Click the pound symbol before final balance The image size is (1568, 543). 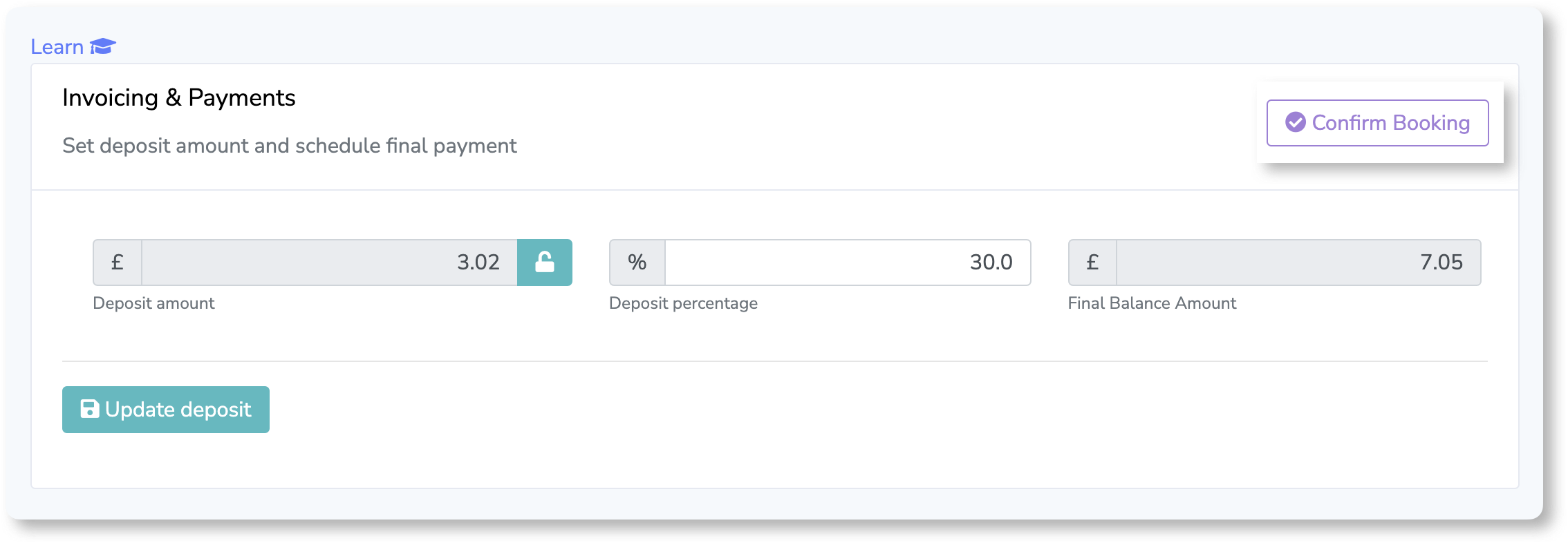(x=1092, y=263)
